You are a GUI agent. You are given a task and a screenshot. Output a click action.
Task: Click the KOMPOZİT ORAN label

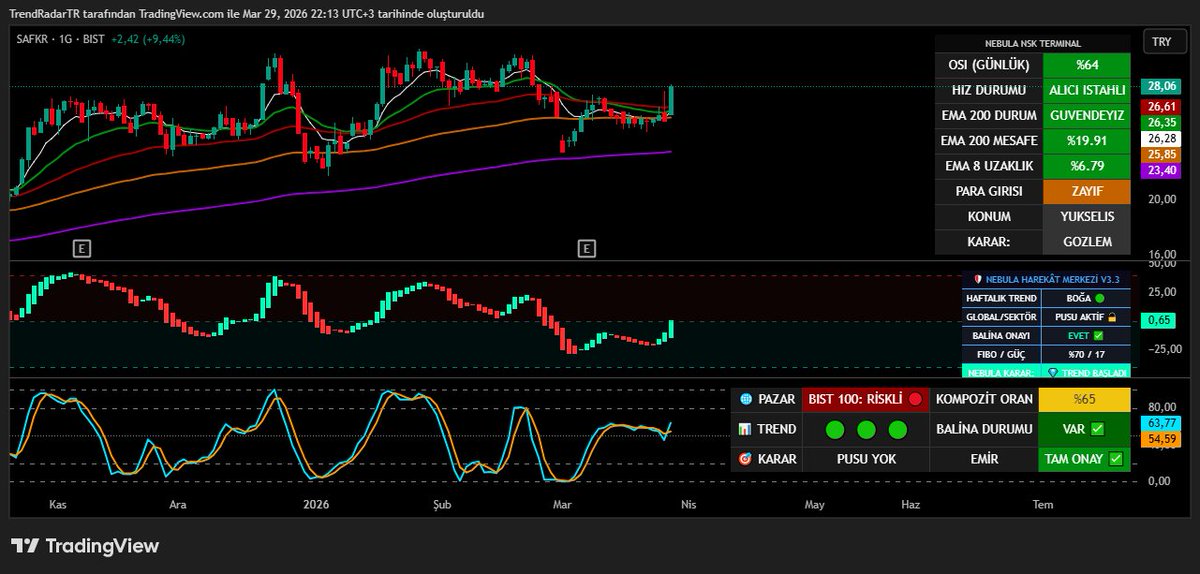(x=984, y=399)
